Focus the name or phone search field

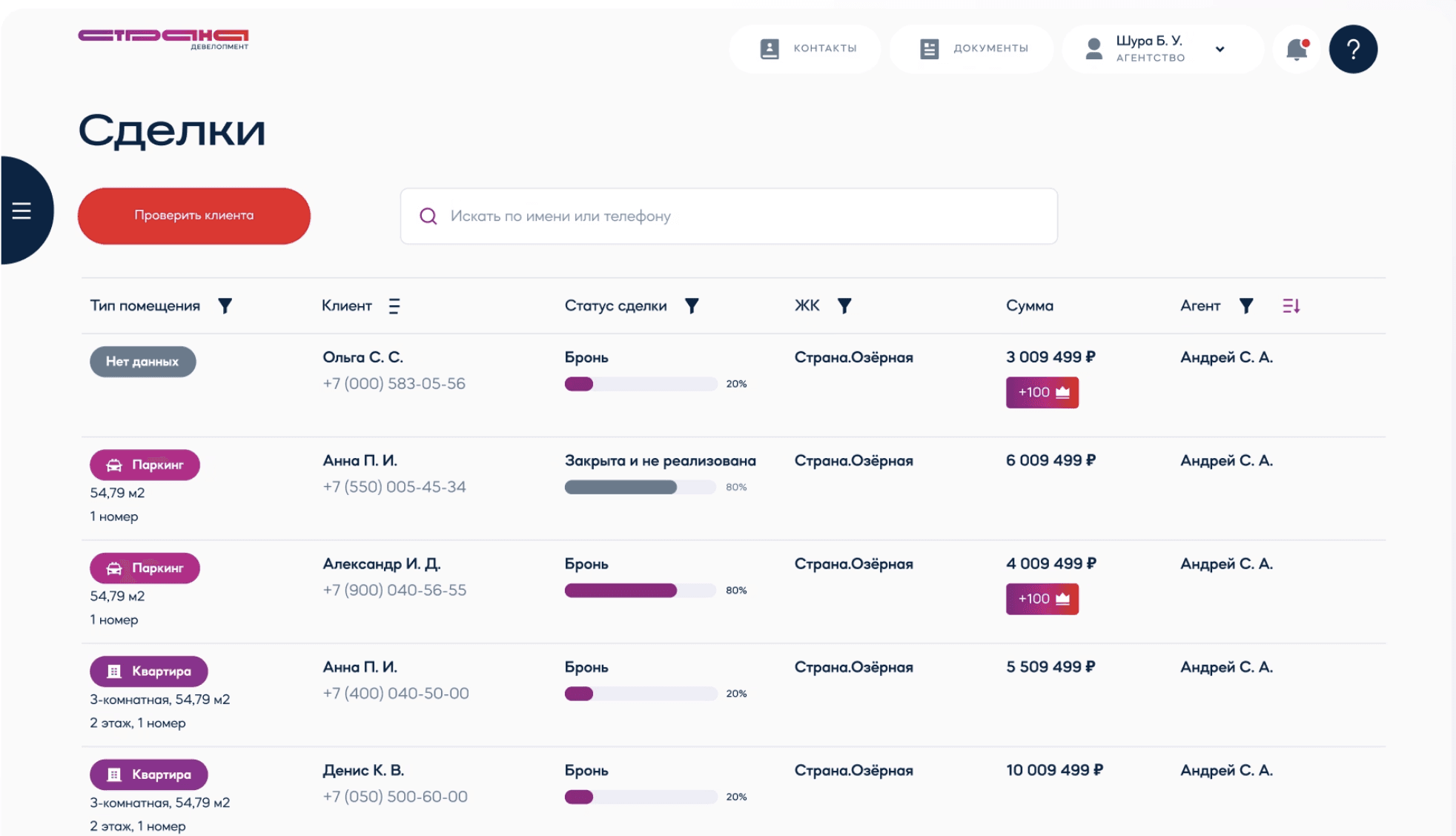tap(729, 216)
